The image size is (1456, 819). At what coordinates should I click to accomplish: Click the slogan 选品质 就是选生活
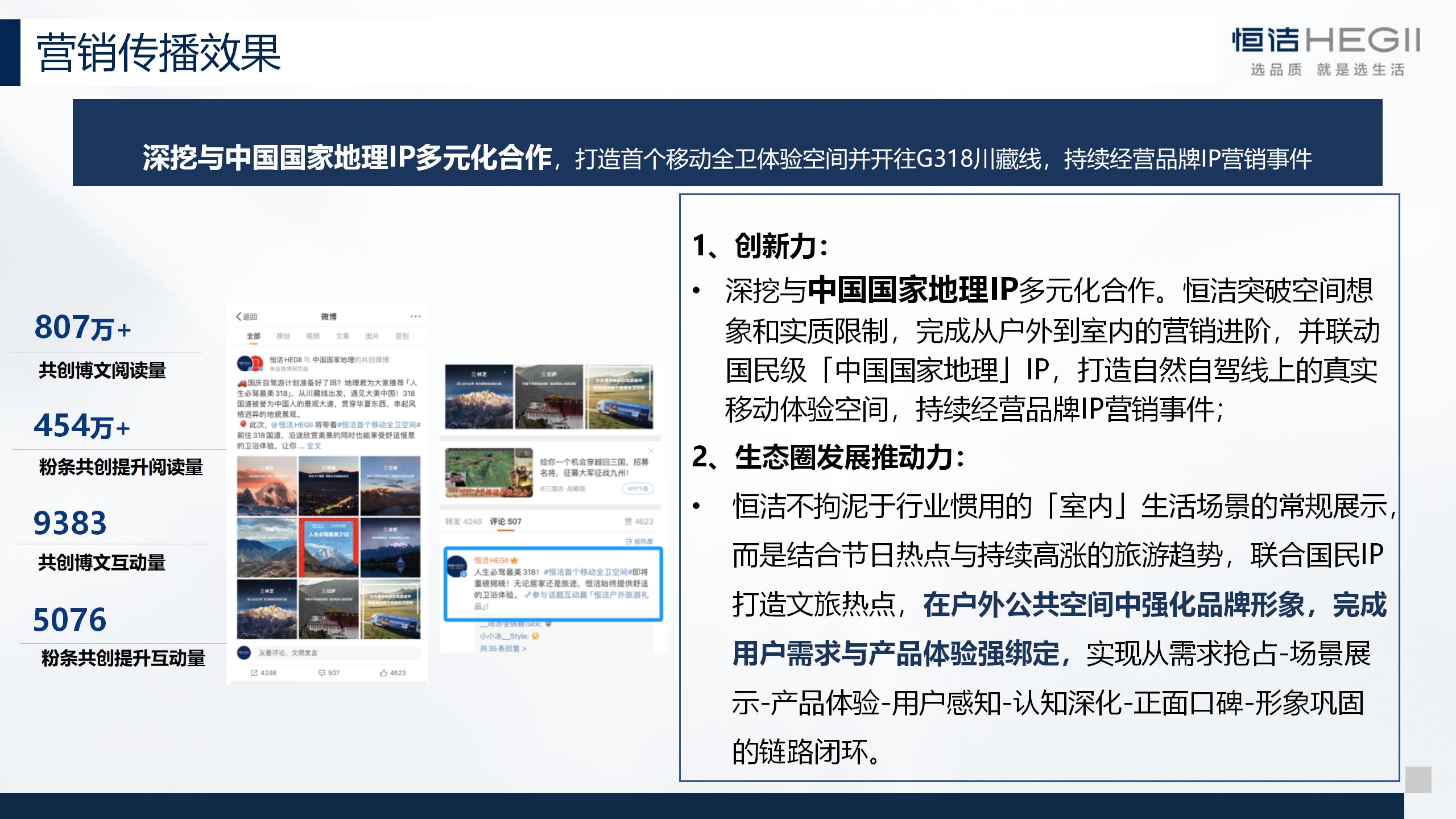coord(1327,70)
